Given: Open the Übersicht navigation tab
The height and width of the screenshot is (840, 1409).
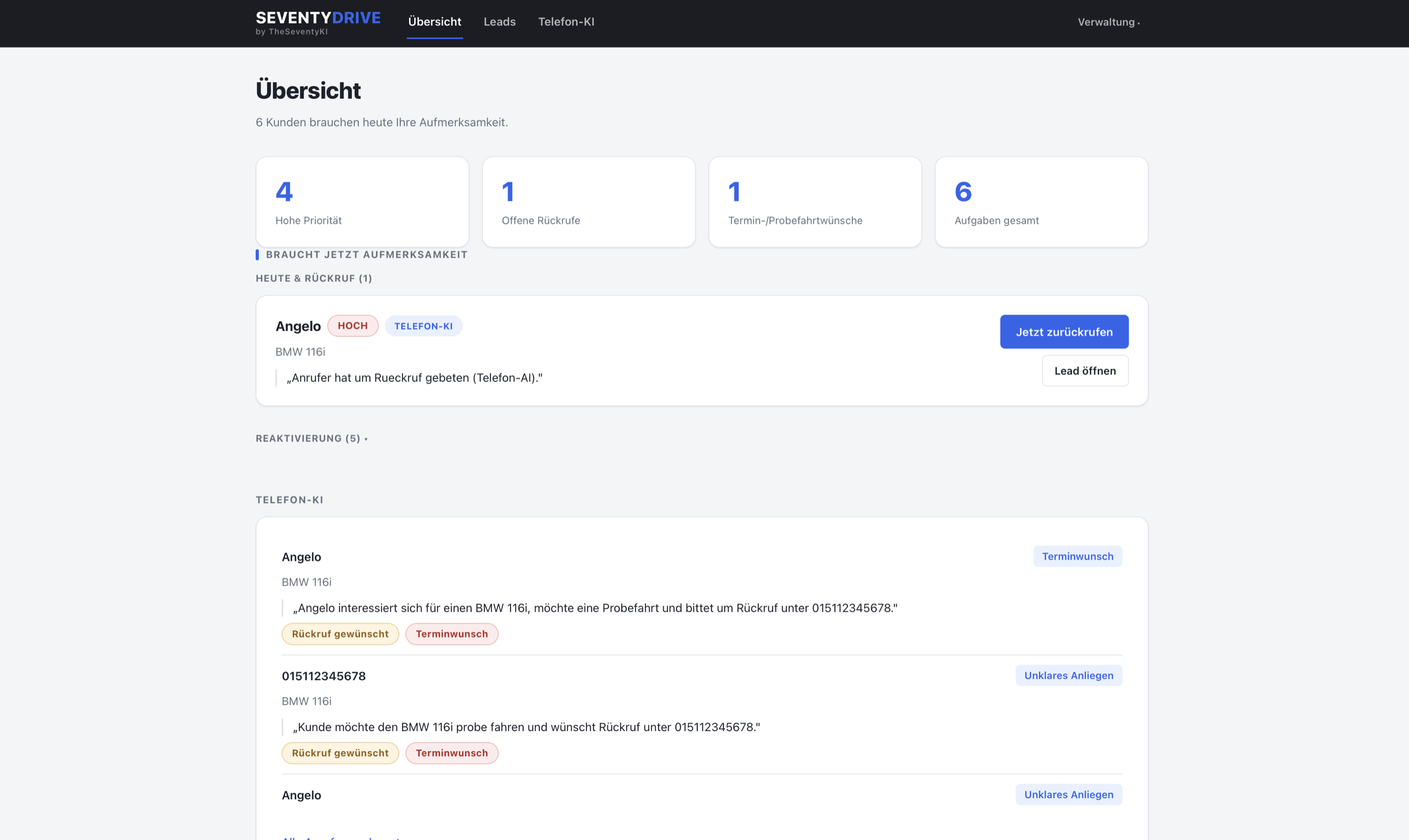Looking at the screenshot, I should tap(435, 22).
